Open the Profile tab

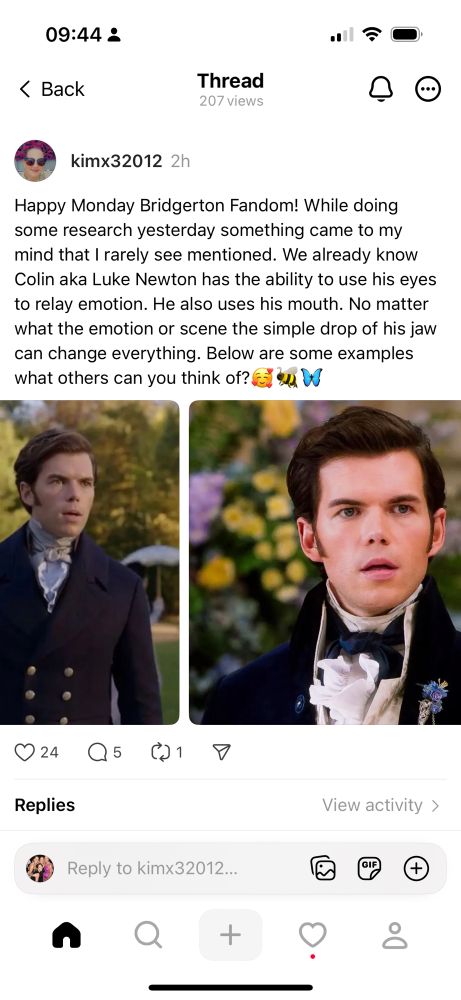(x=394, y=936)
